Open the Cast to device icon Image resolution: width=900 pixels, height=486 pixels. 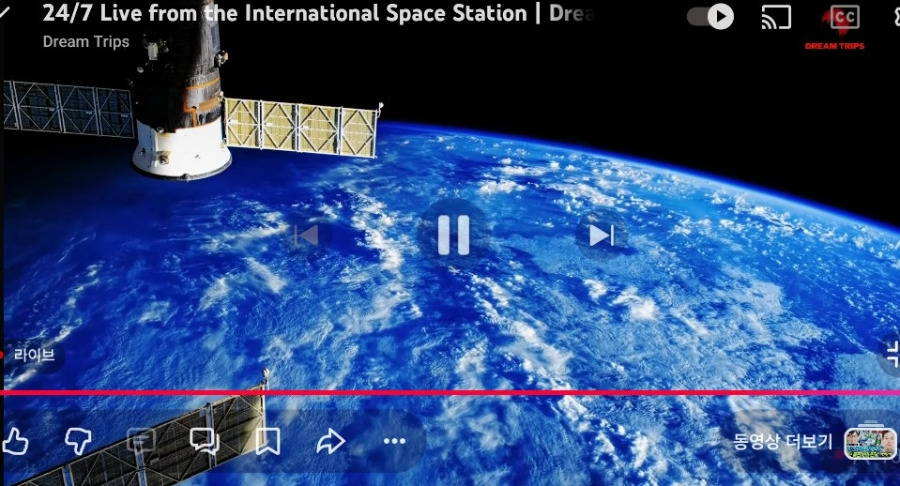pyautogui.click(x=776, y=17)
